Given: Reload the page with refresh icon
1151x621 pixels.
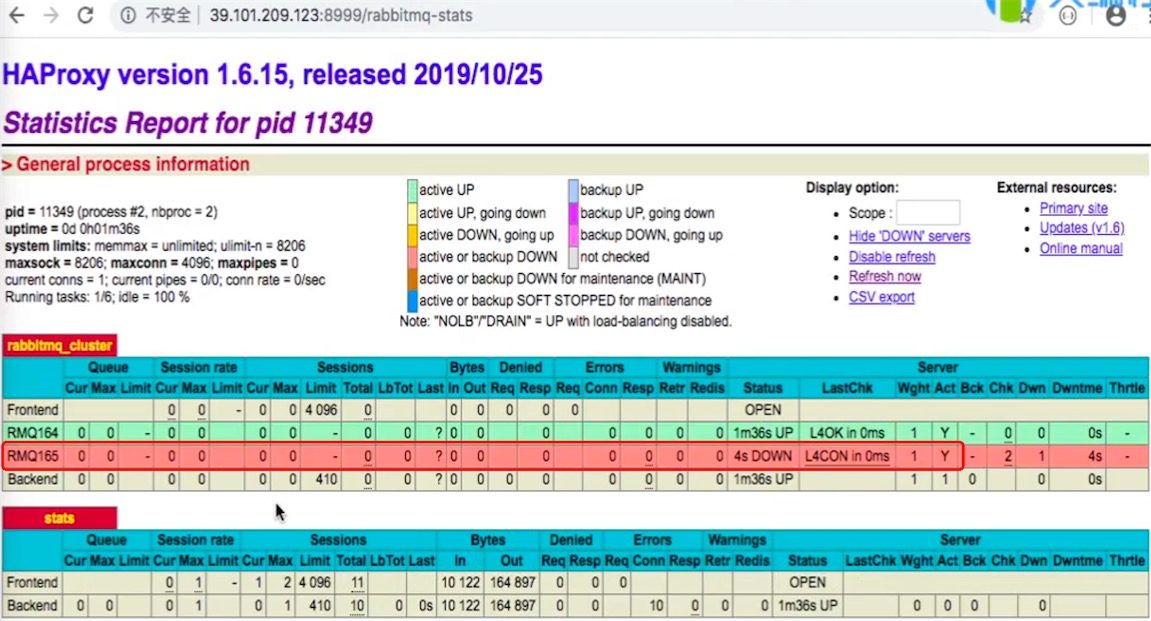Looking at the screenshot, I should (85, 15).
